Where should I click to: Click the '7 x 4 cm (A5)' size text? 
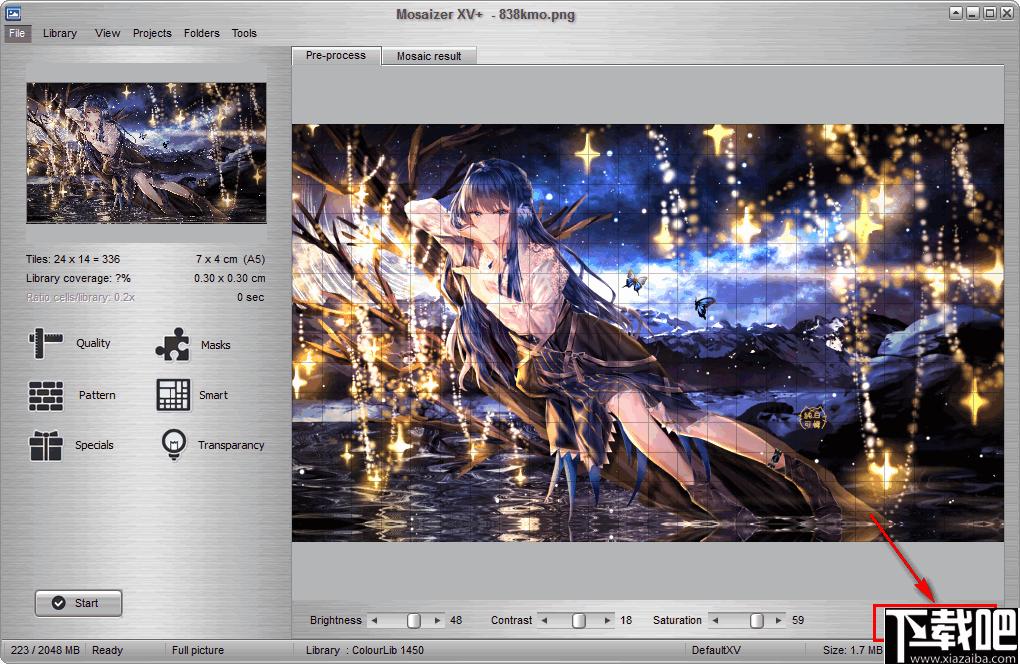(230, 259)
